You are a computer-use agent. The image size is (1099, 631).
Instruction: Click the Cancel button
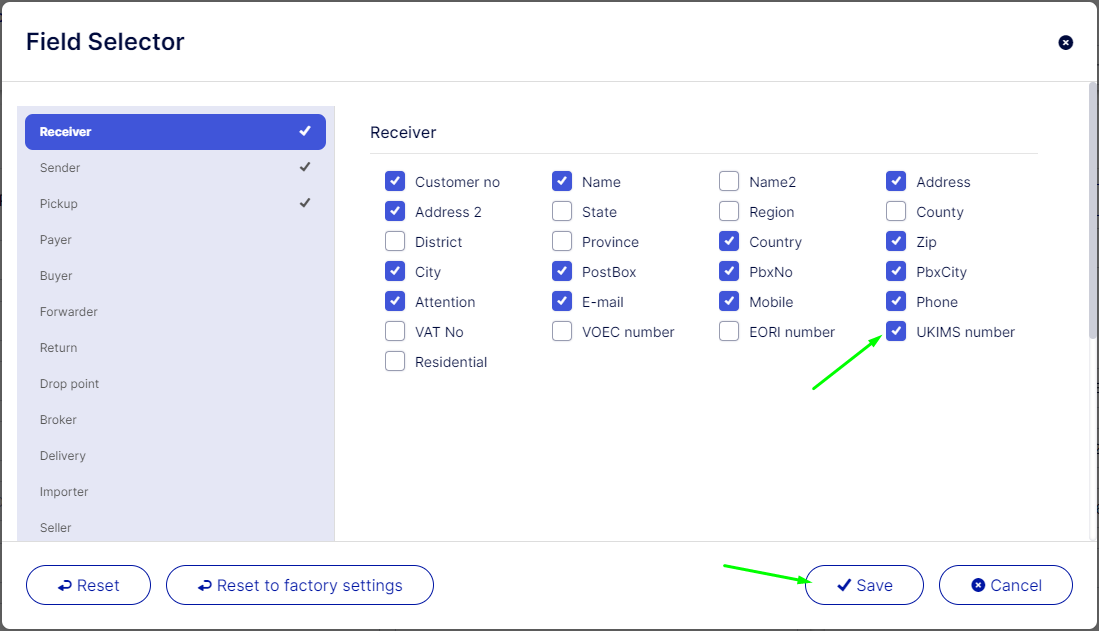pyautogui.click(x=1005, y=585)
